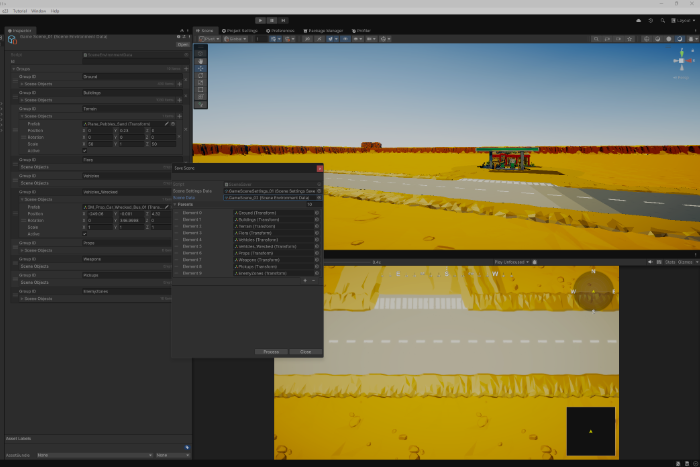Click the Process button
The width and height of the screenshot is (700, 467).
(x=271, y=352)
